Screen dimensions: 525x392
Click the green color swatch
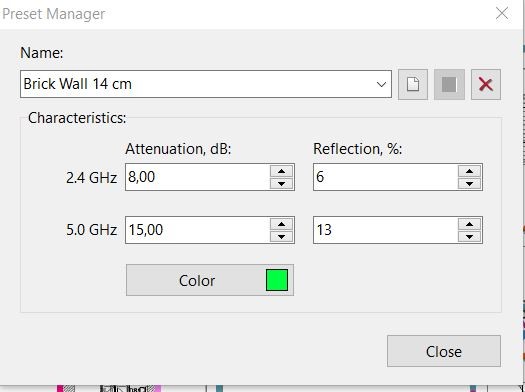pyautogui.click(x=277, y=280)
